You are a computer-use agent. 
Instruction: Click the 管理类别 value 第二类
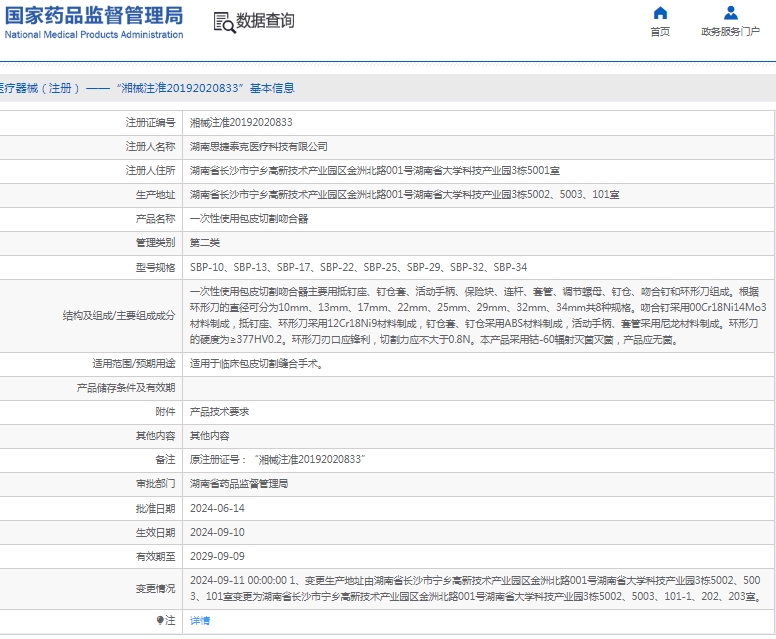[x=205, y=243]
